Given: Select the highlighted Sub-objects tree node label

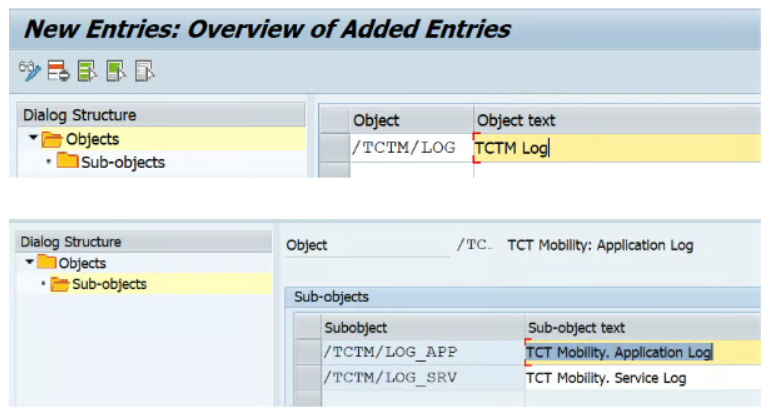Looking at the screenshot, I should tap(109, 284).
